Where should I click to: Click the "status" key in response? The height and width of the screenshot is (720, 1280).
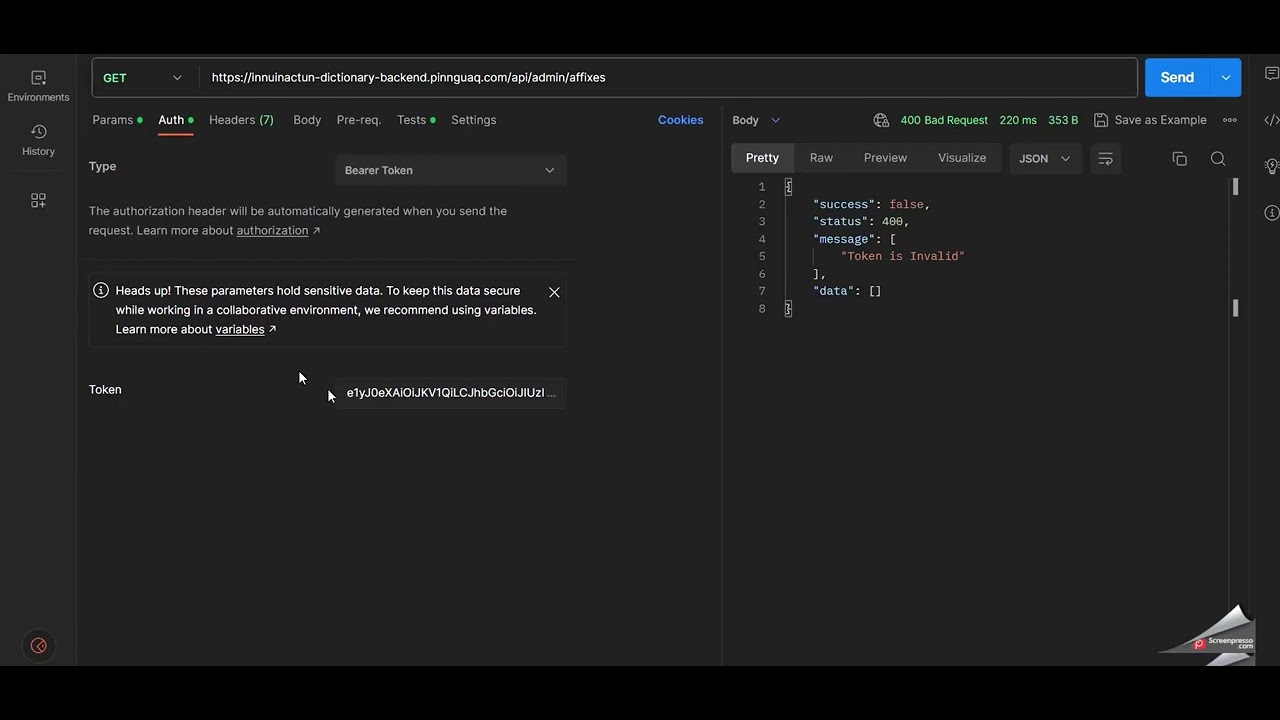click(x=841, y=222)
